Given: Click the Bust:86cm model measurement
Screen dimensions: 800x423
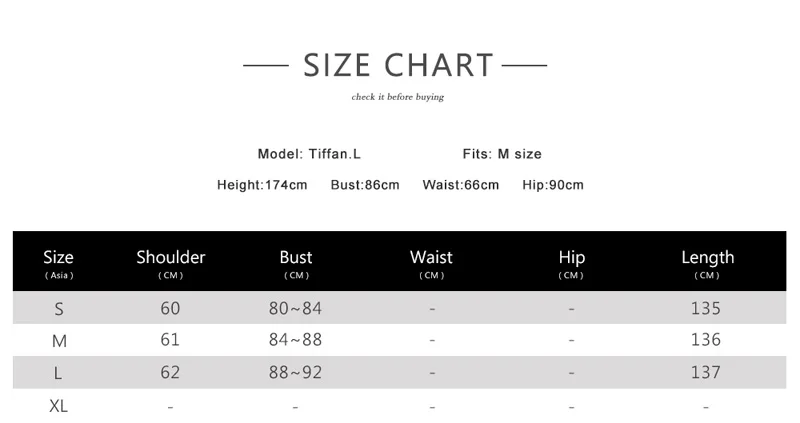Looking at the screenshot, I should pyautogui.click(x=365, y=185).
